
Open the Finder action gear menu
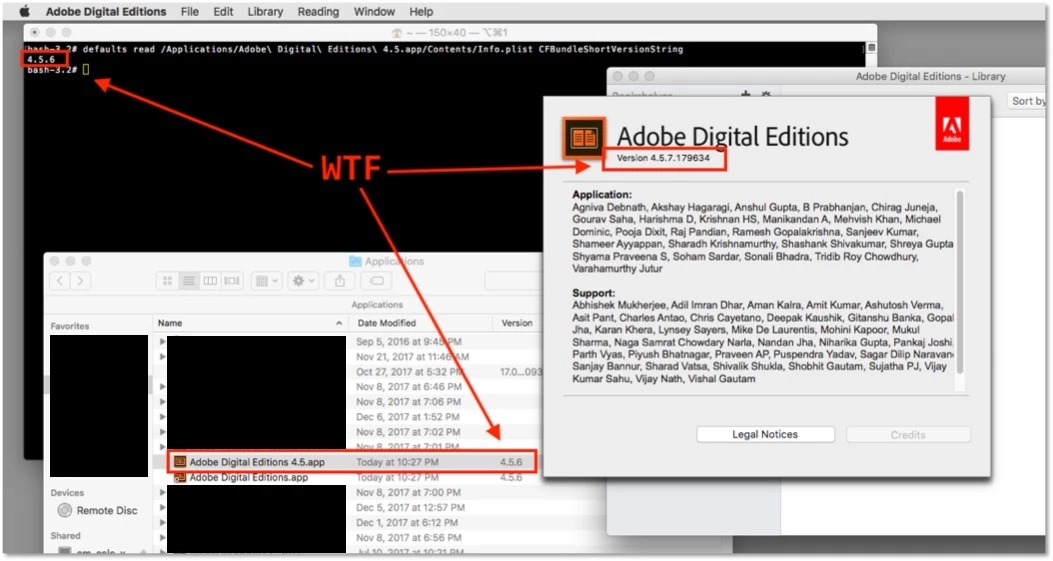point(303,281)
